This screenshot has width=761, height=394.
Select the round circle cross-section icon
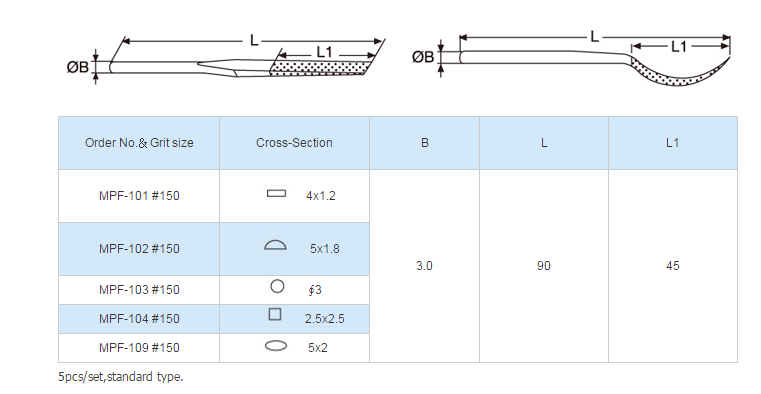[277, 286]
